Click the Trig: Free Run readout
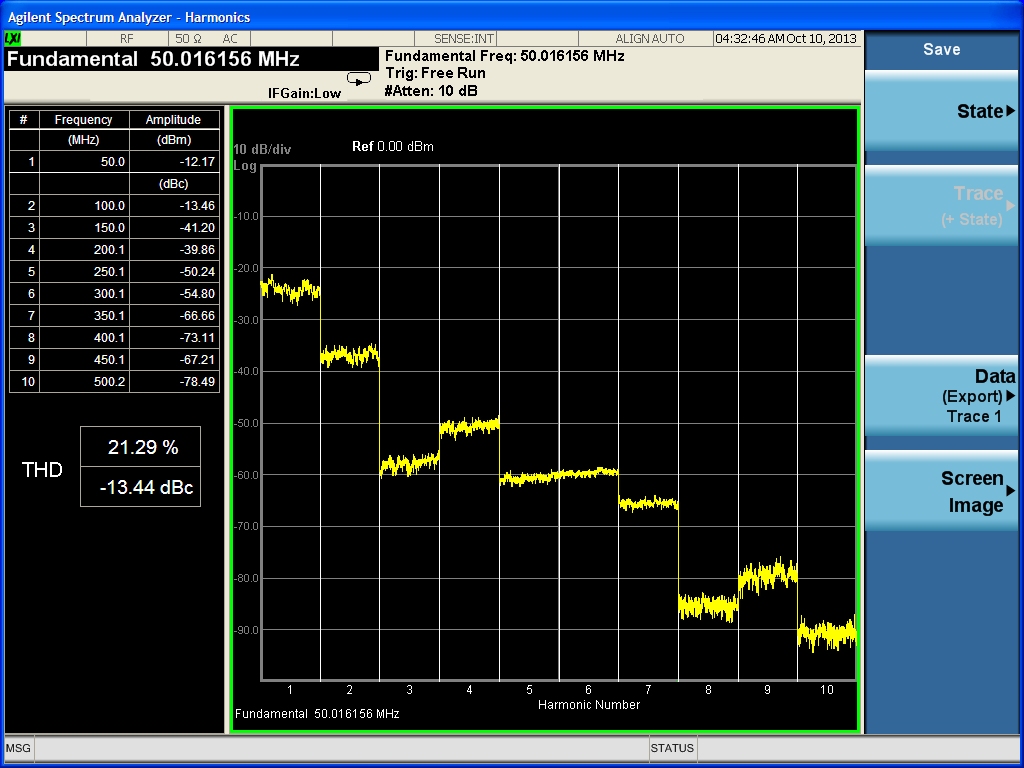The image size is (1024, 768). (x=435, y=73)
